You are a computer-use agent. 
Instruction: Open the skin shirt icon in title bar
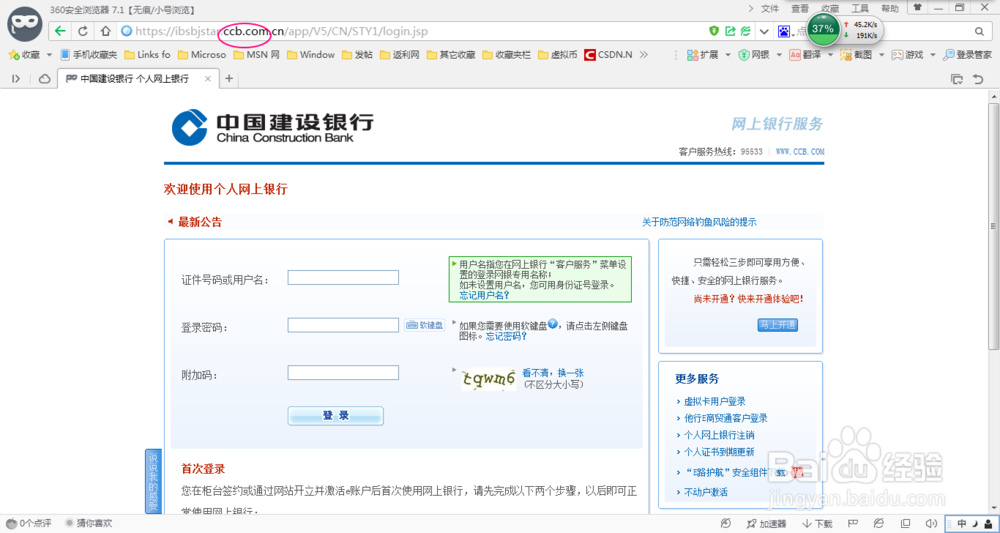(917, 8)
